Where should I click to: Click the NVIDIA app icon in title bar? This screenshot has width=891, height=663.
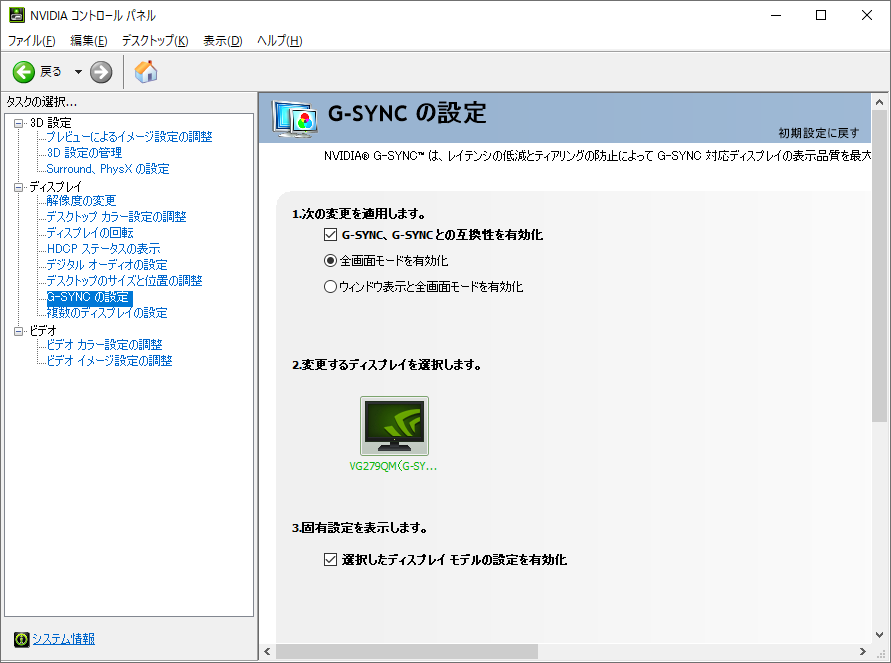coord(17,15)
